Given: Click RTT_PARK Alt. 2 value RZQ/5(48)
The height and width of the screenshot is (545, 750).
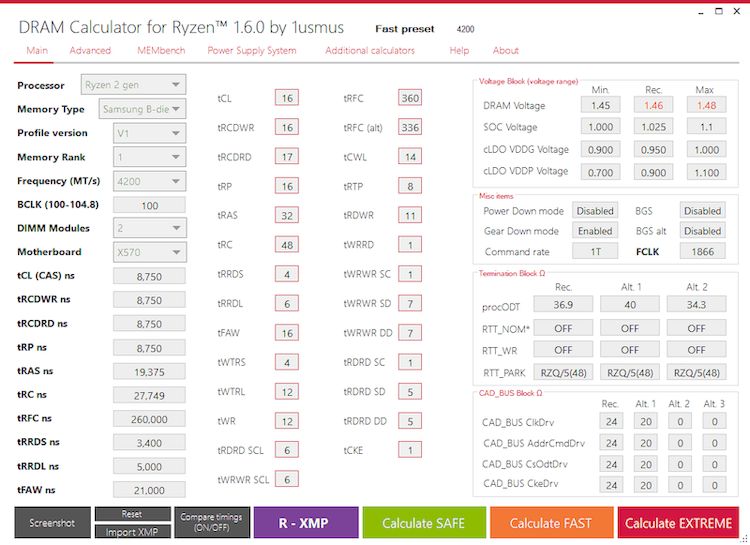Looking at the screenshot, I should coord(696,372).
